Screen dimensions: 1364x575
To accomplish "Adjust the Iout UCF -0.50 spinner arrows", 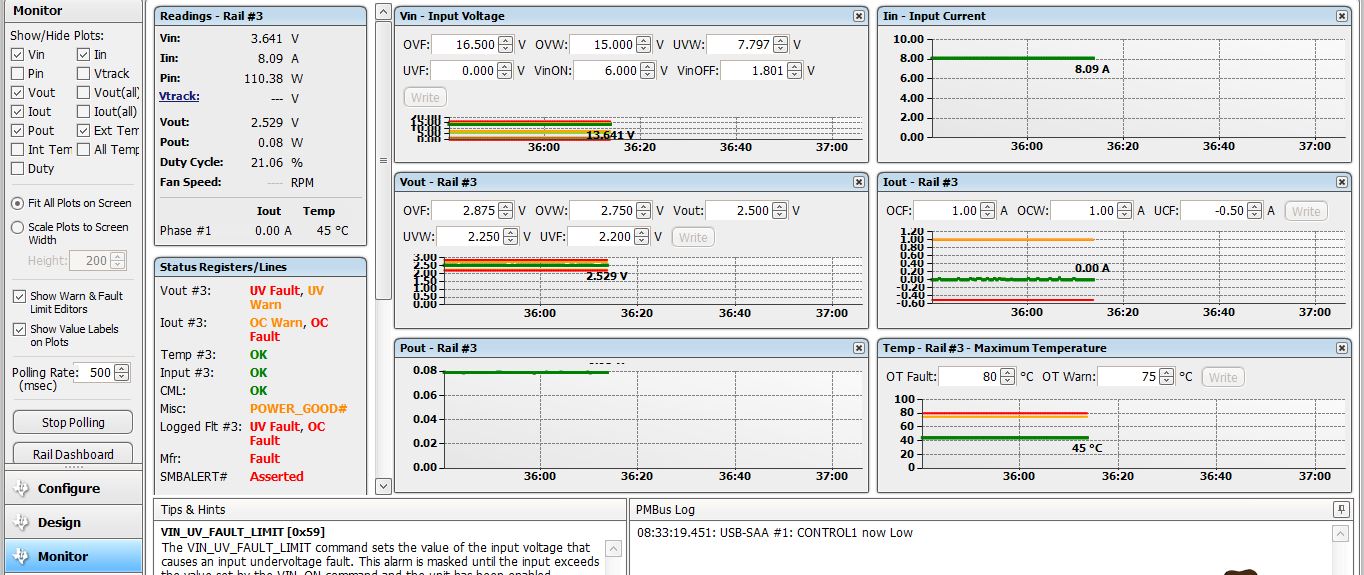I will [x=1255, y=211].
